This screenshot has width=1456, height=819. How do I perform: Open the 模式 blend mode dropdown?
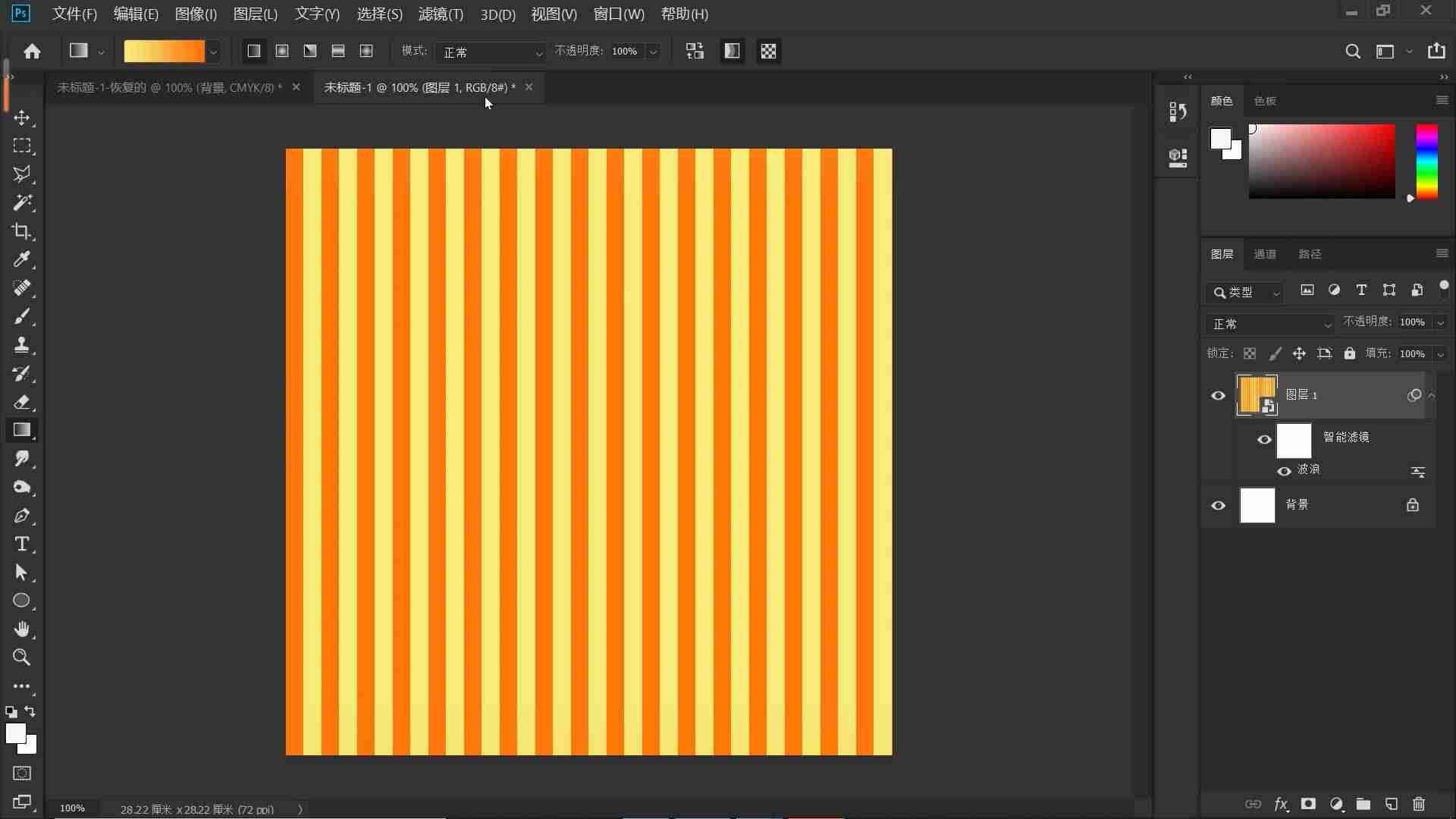(491, 52)
